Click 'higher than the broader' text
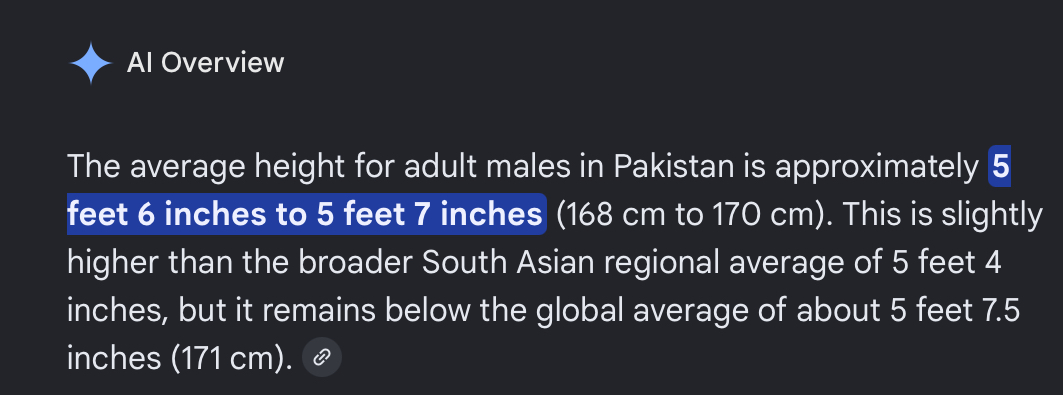 [x=240, y=264]
